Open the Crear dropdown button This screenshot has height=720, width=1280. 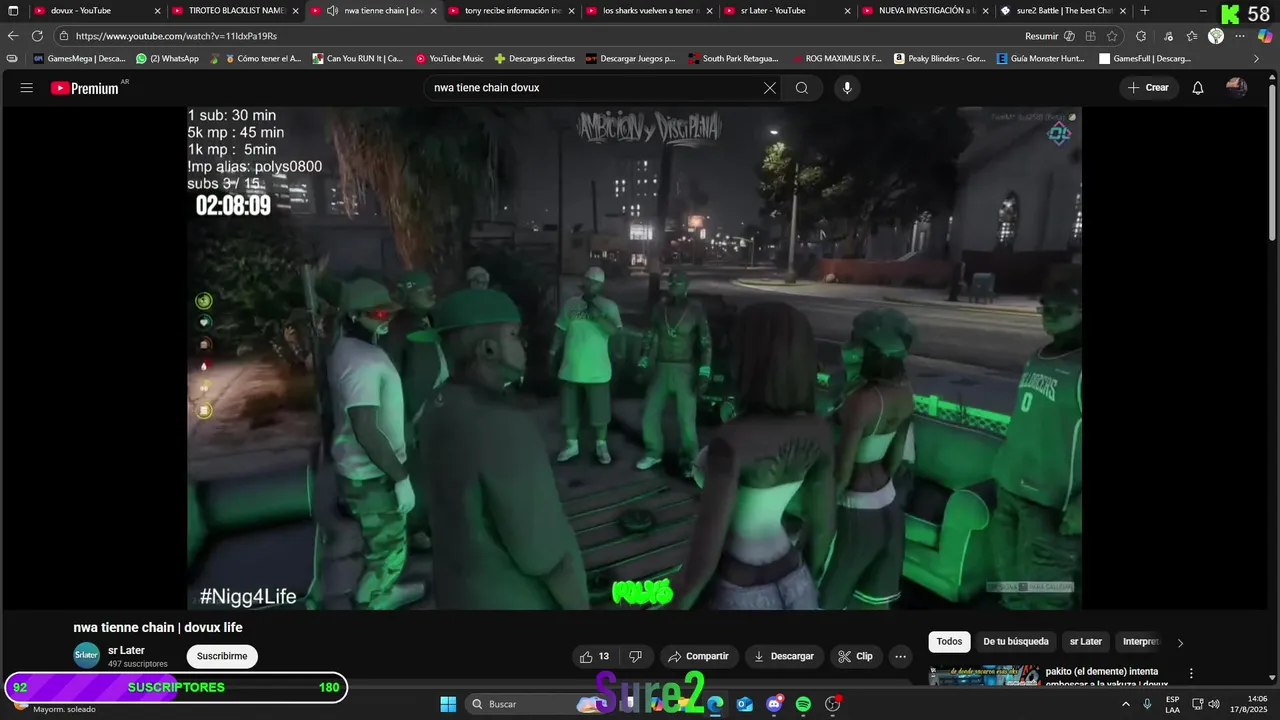click(x=1147, y=88)
